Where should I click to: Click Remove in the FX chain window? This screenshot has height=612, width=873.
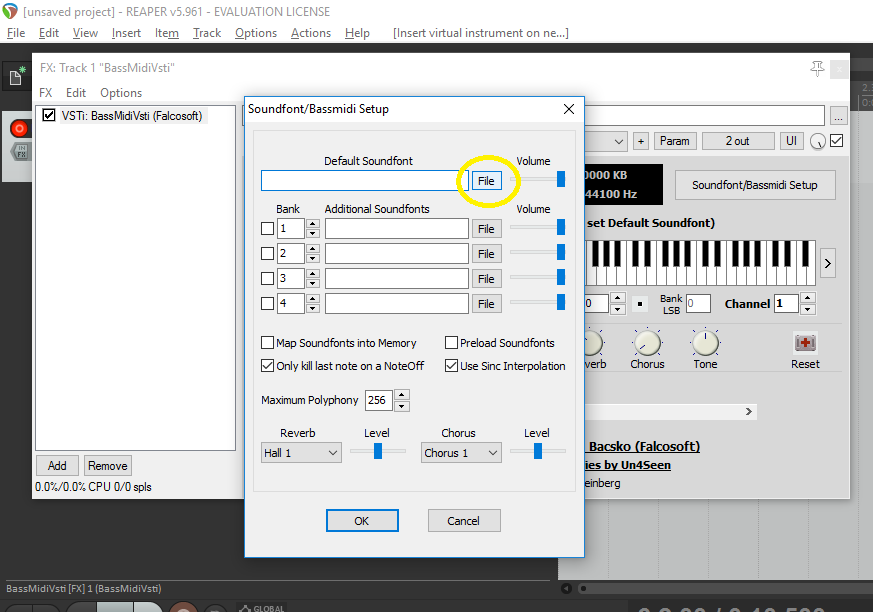coord(107,466)
